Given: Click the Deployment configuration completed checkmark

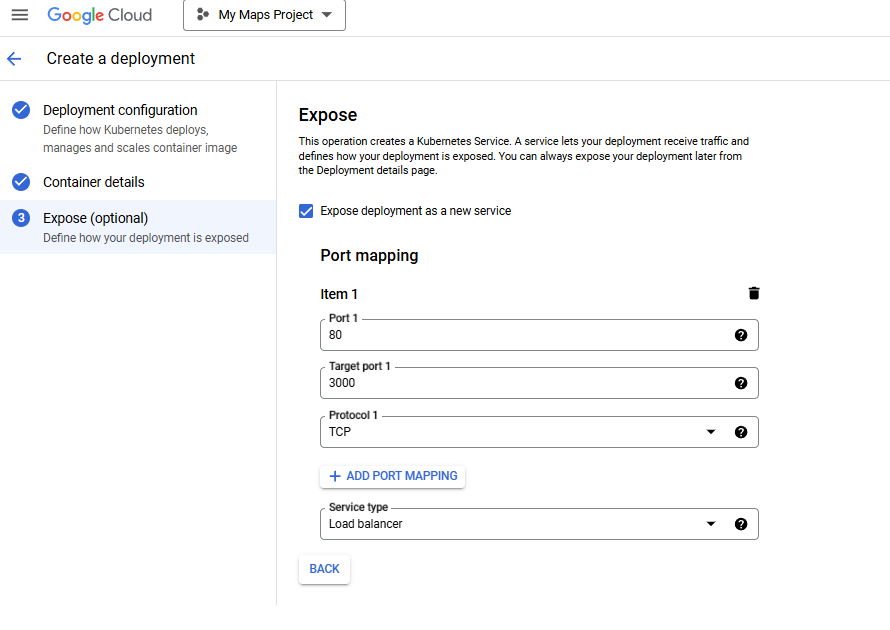Looking at the screenshot, I should [22, 110].
